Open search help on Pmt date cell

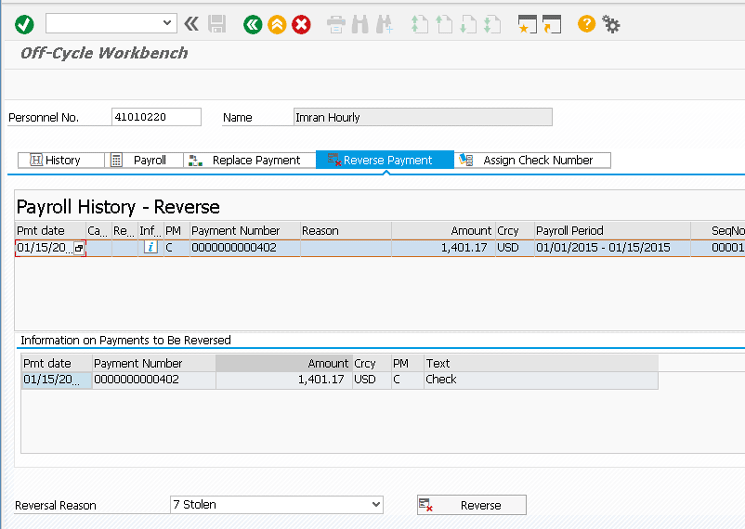coord(79,248)
